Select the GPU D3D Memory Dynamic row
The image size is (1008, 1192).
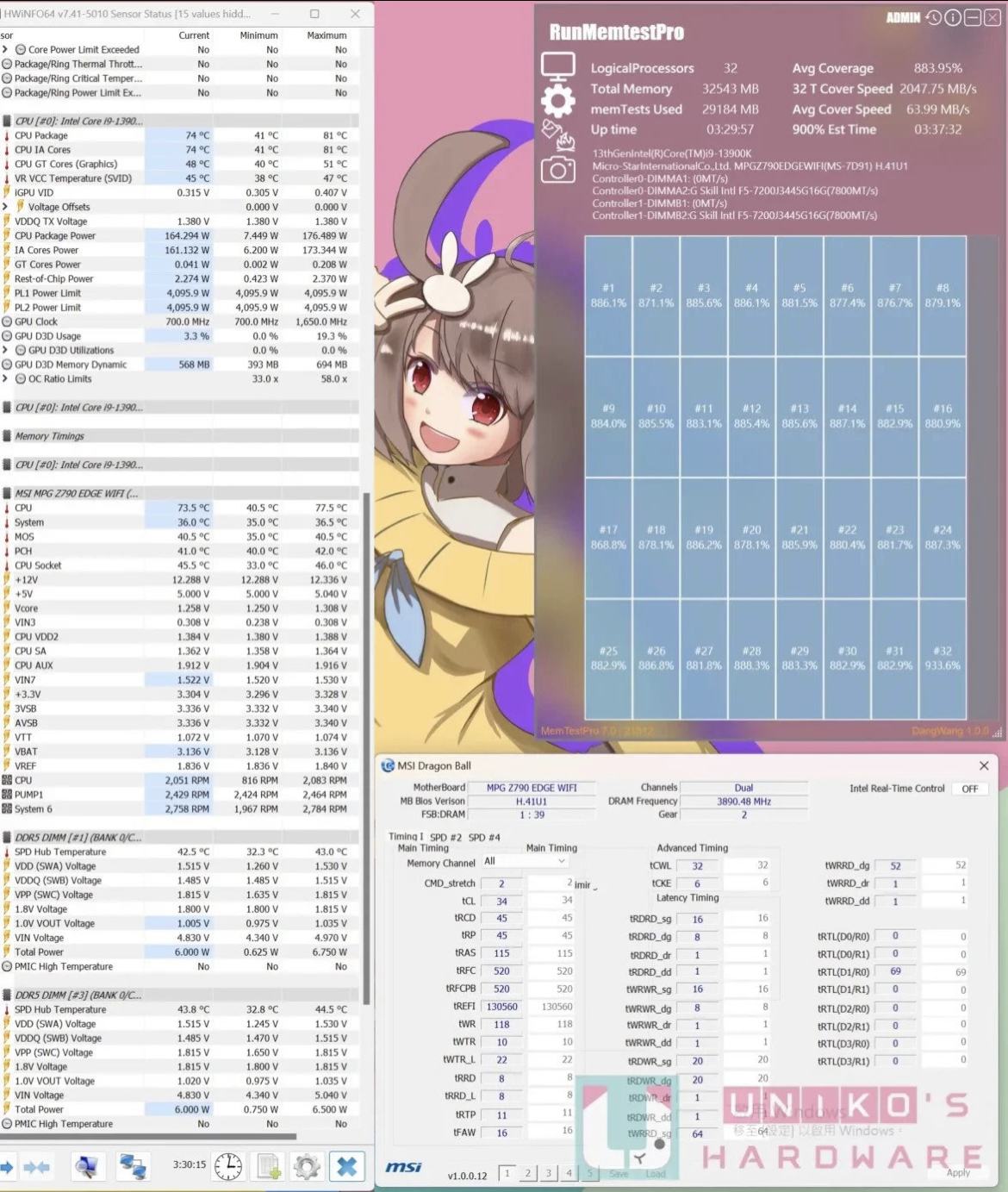pyautogui.click(x=179, y=365)
